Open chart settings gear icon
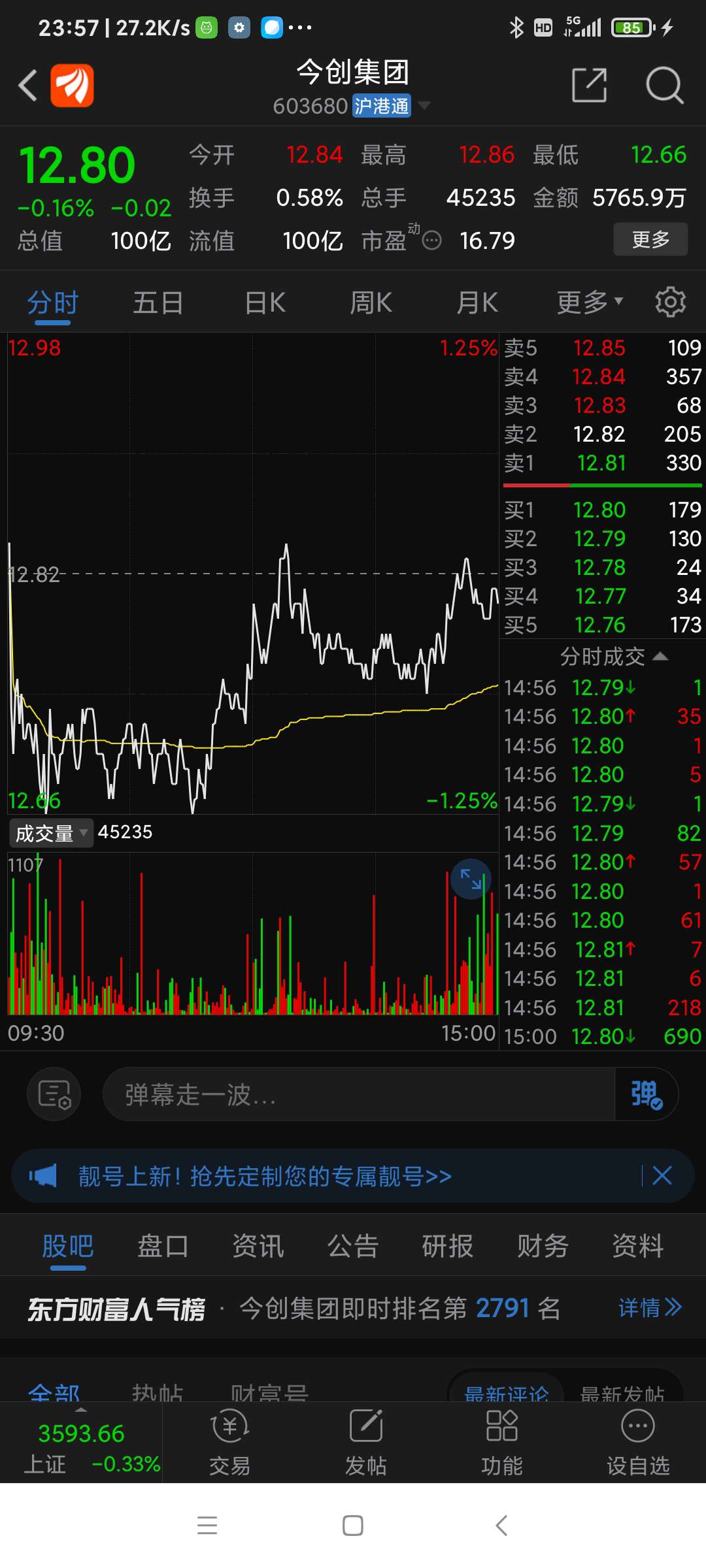The height and width of the screenshot is (1568, 706). point(671,302)
